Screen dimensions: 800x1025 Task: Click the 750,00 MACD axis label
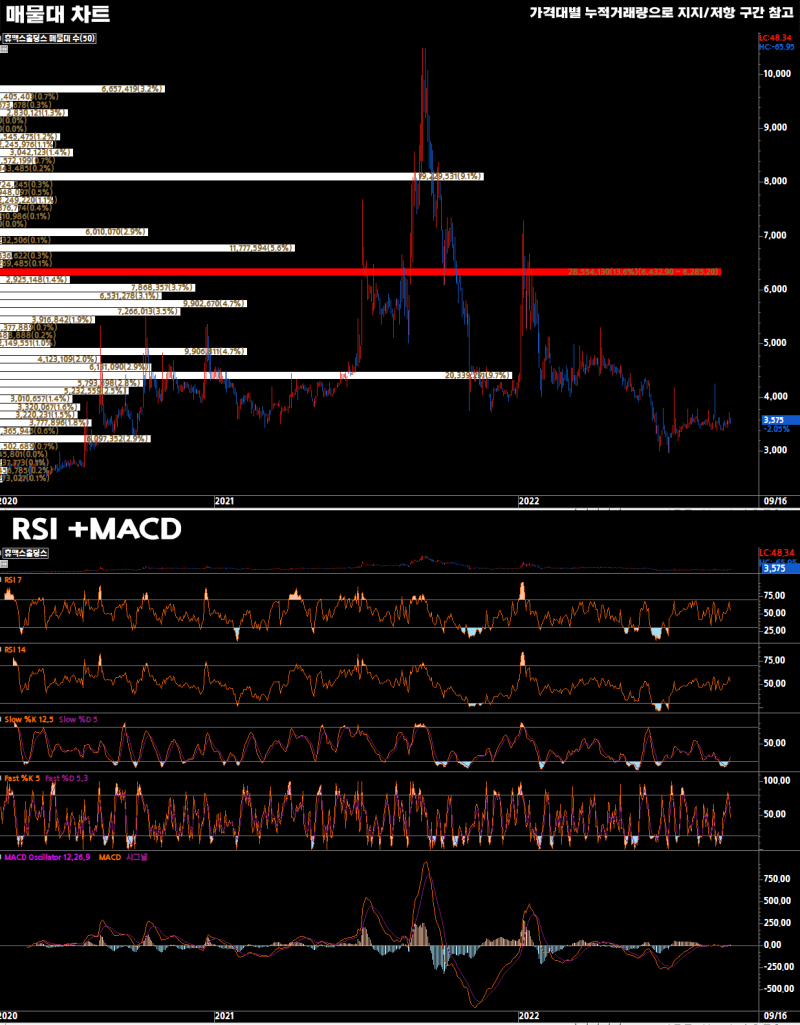(x=776, y=879)
